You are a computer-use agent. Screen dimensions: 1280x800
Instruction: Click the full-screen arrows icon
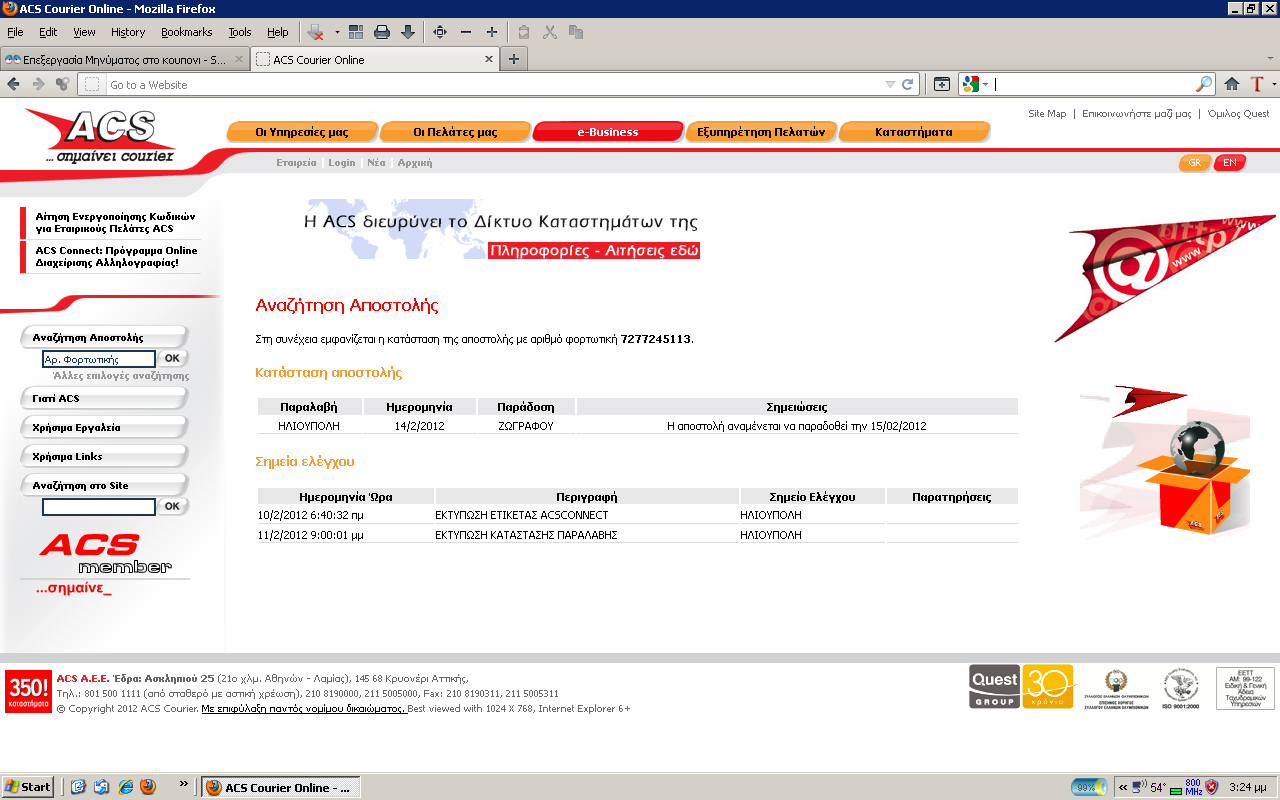pyautogui.click(x=439, y=32)
